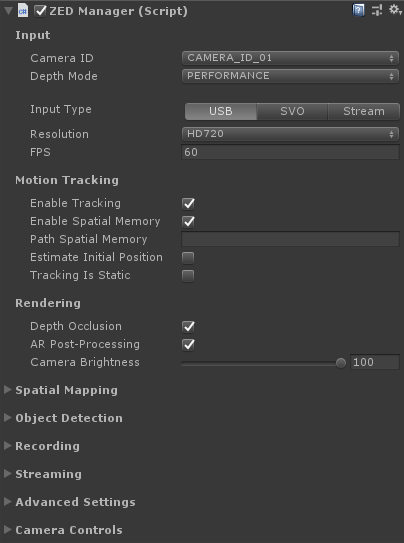Turn off Depth Occlusion
Screen dimensions: 404x543
(x=188, y=327)
